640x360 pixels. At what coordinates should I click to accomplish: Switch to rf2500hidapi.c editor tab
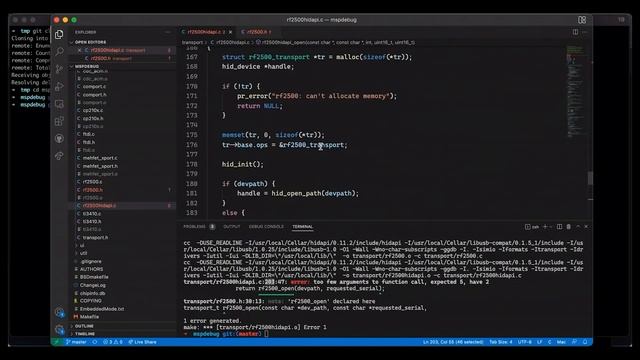coord(206,32)
